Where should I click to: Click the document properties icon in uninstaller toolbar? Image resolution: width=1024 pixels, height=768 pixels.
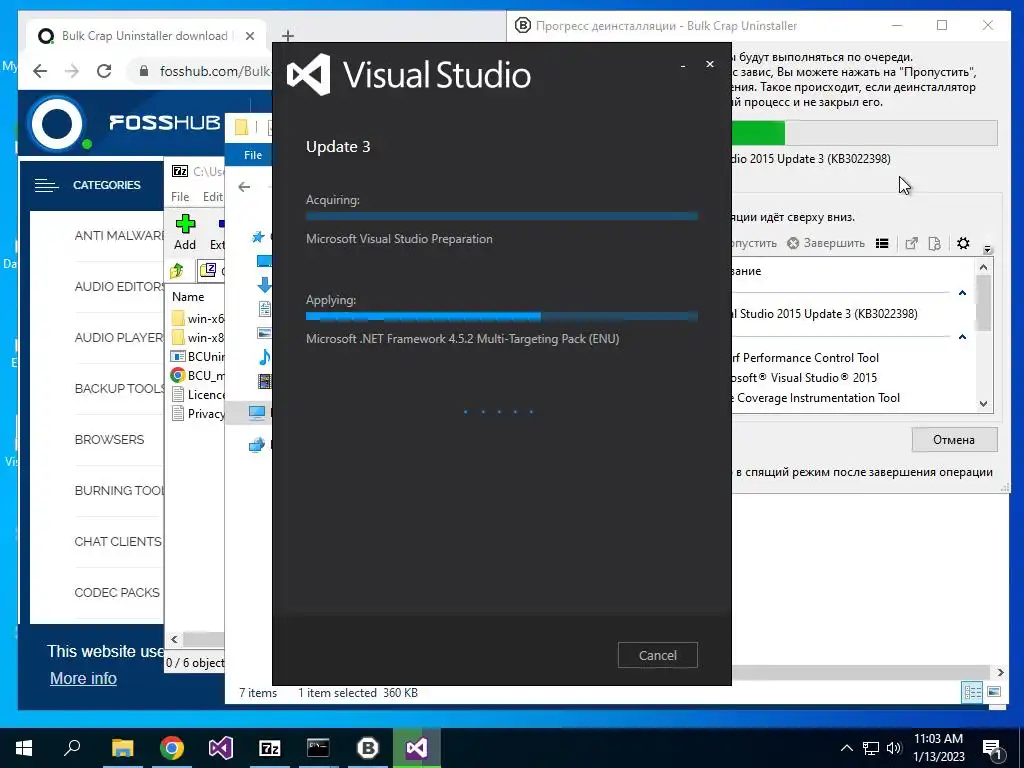pyautogui.click(x=935, y=244)
